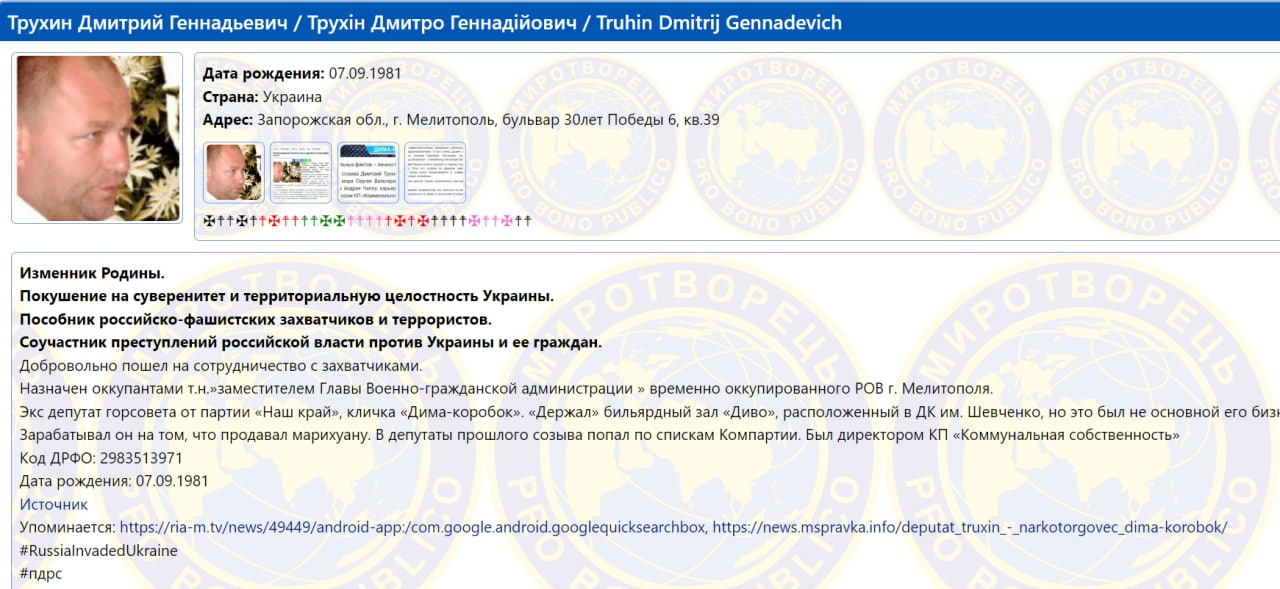The height and width of the screenshot is (589, 1280).
Task: Click the 'Адрес: Запорожская обл.' address line
Action: pos(461,120)
